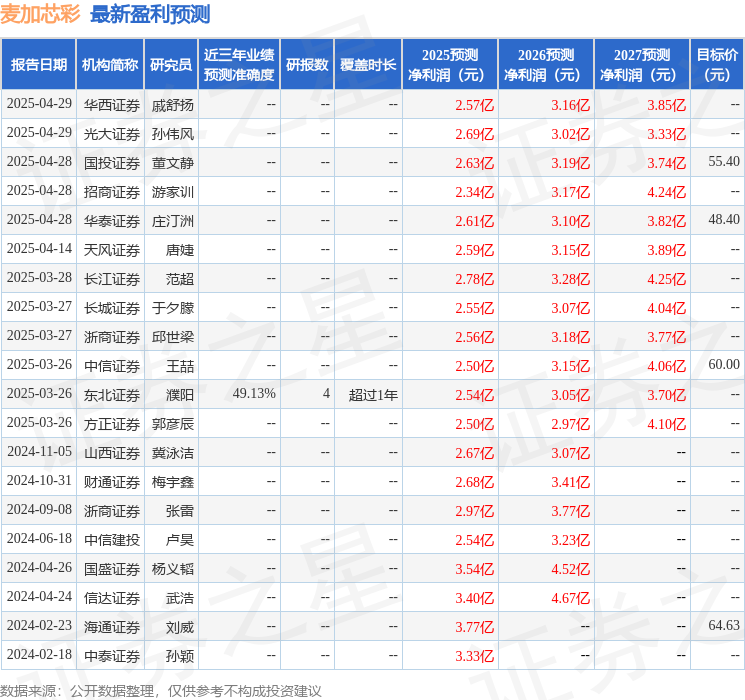Select the 天风证券 institution cell
This screenshot has height=700, width=745.
(112, 250)
